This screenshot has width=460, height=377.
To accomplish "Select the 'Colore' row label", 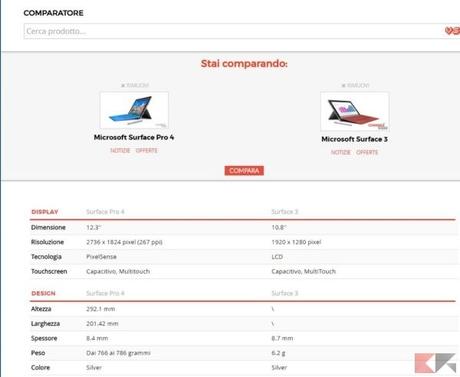I will click(x=40, y=368).
